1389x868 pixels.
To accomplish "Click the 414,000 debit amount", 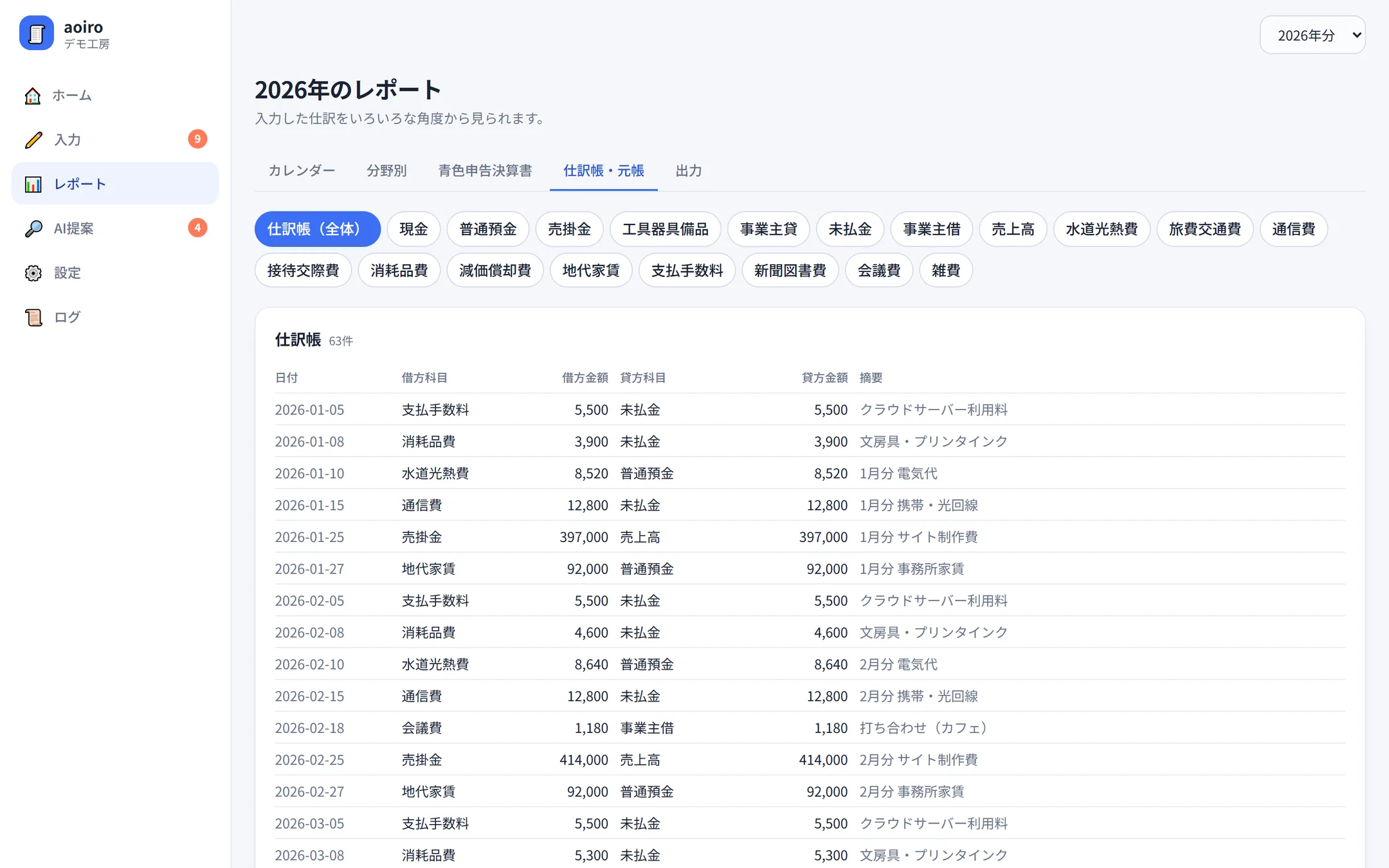I will point(583,760).
